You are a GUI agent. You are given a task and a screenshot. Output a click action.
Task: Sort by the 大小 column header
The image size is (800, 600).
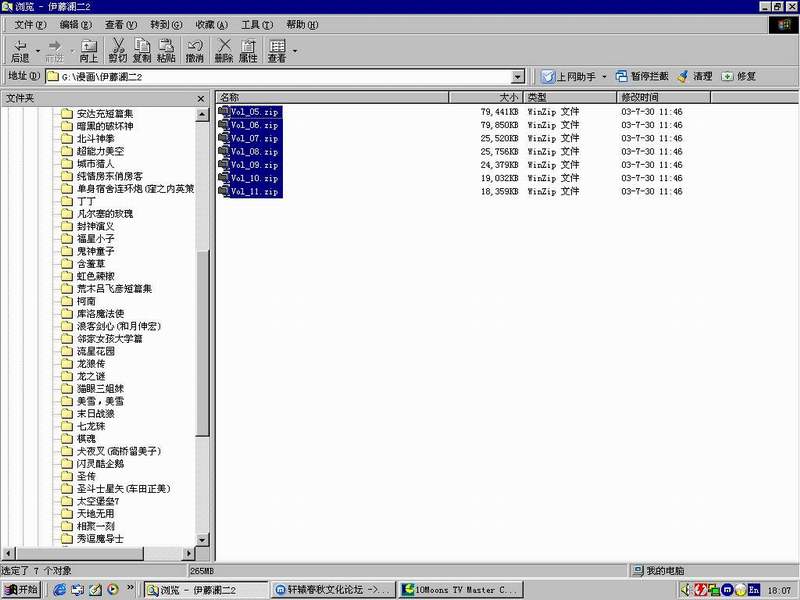click(486, 97)
